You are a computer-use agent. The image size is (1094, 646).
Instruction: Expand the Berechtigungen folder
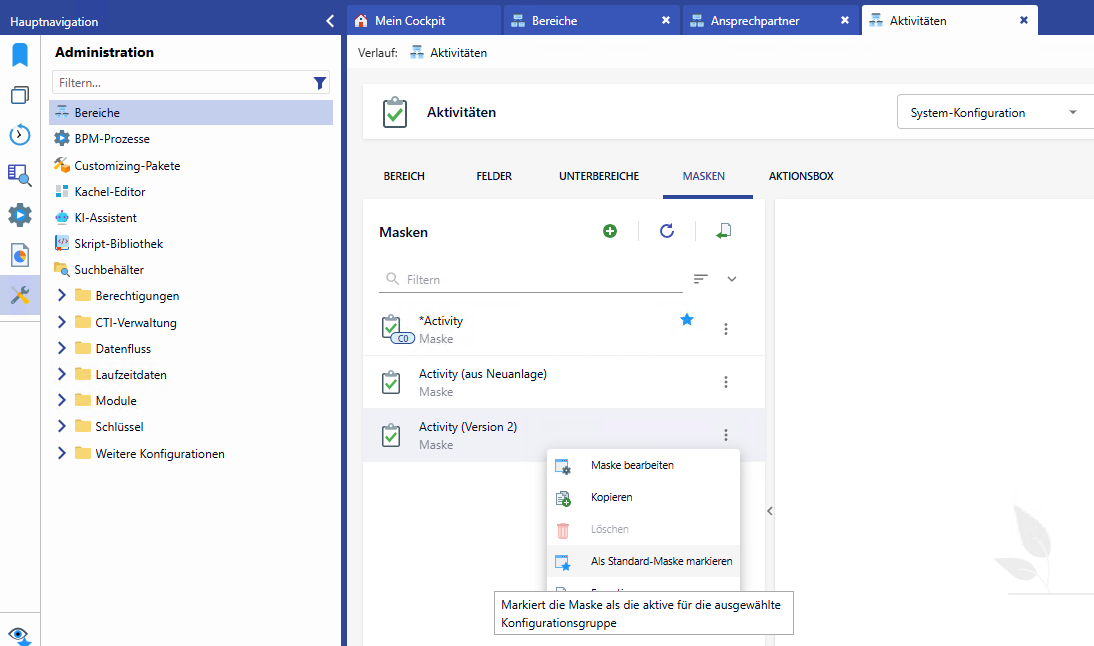click(62, 295)
